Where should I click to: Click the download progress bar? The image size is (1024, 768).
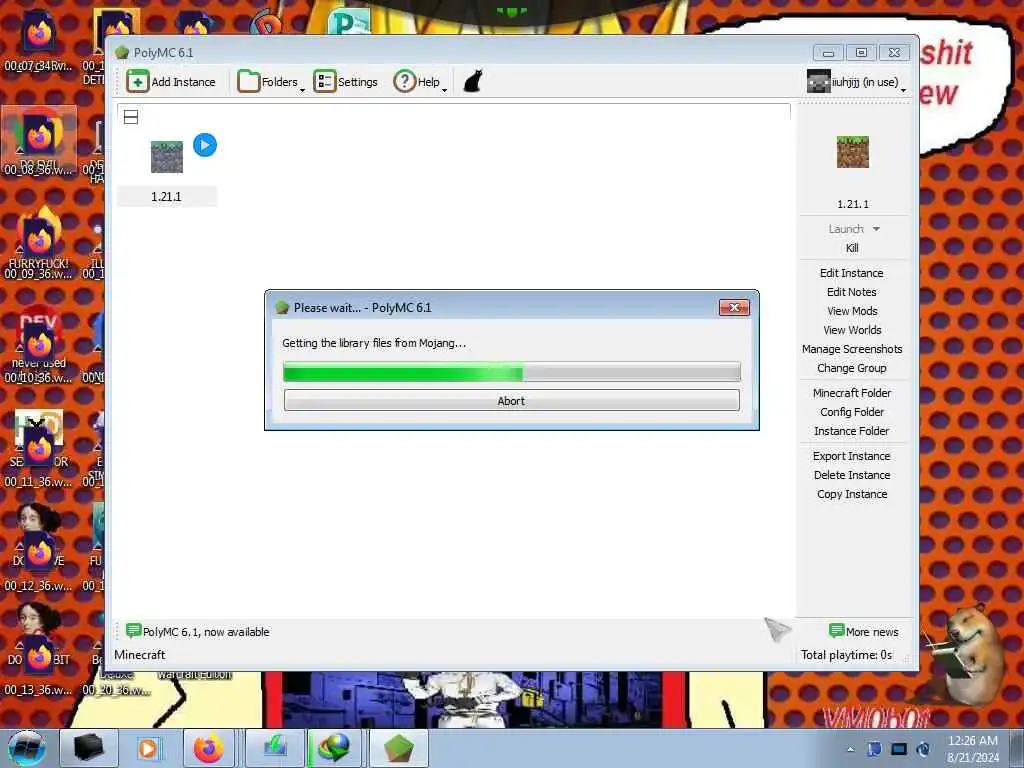(511, 372)
